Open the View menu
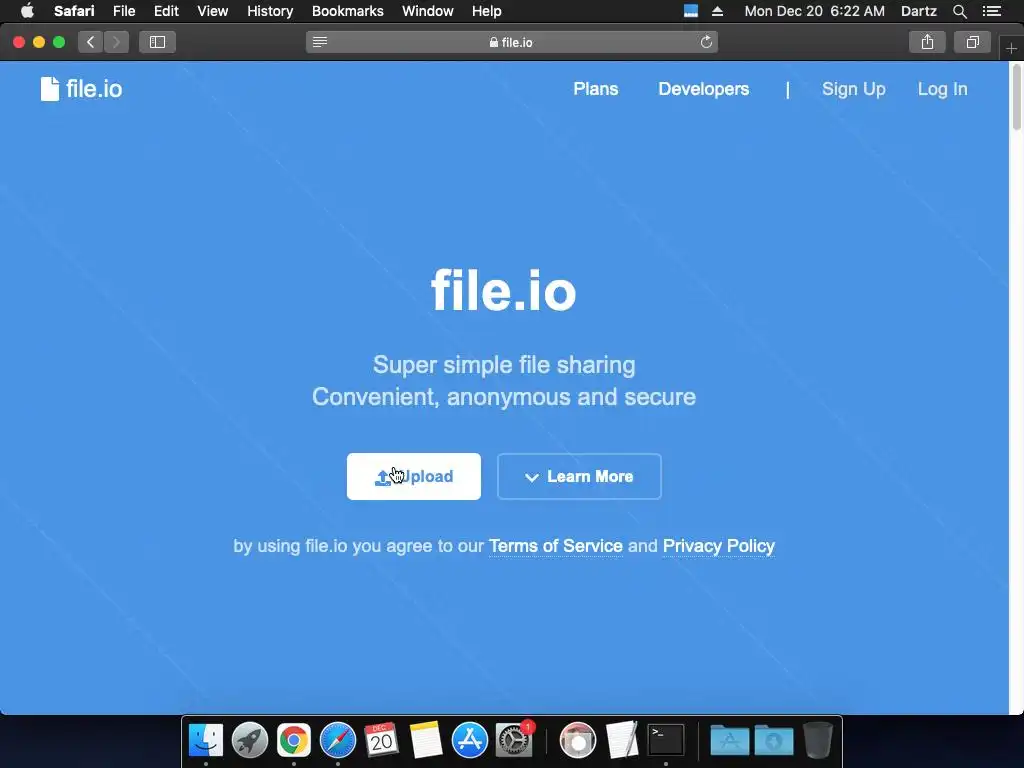The image size is (1024, 768). (212, 11)
